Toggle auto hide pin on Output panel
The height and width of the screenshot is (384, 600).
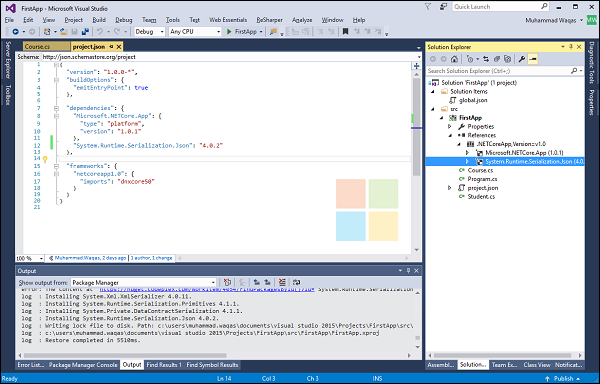click(x=409, y=271)
